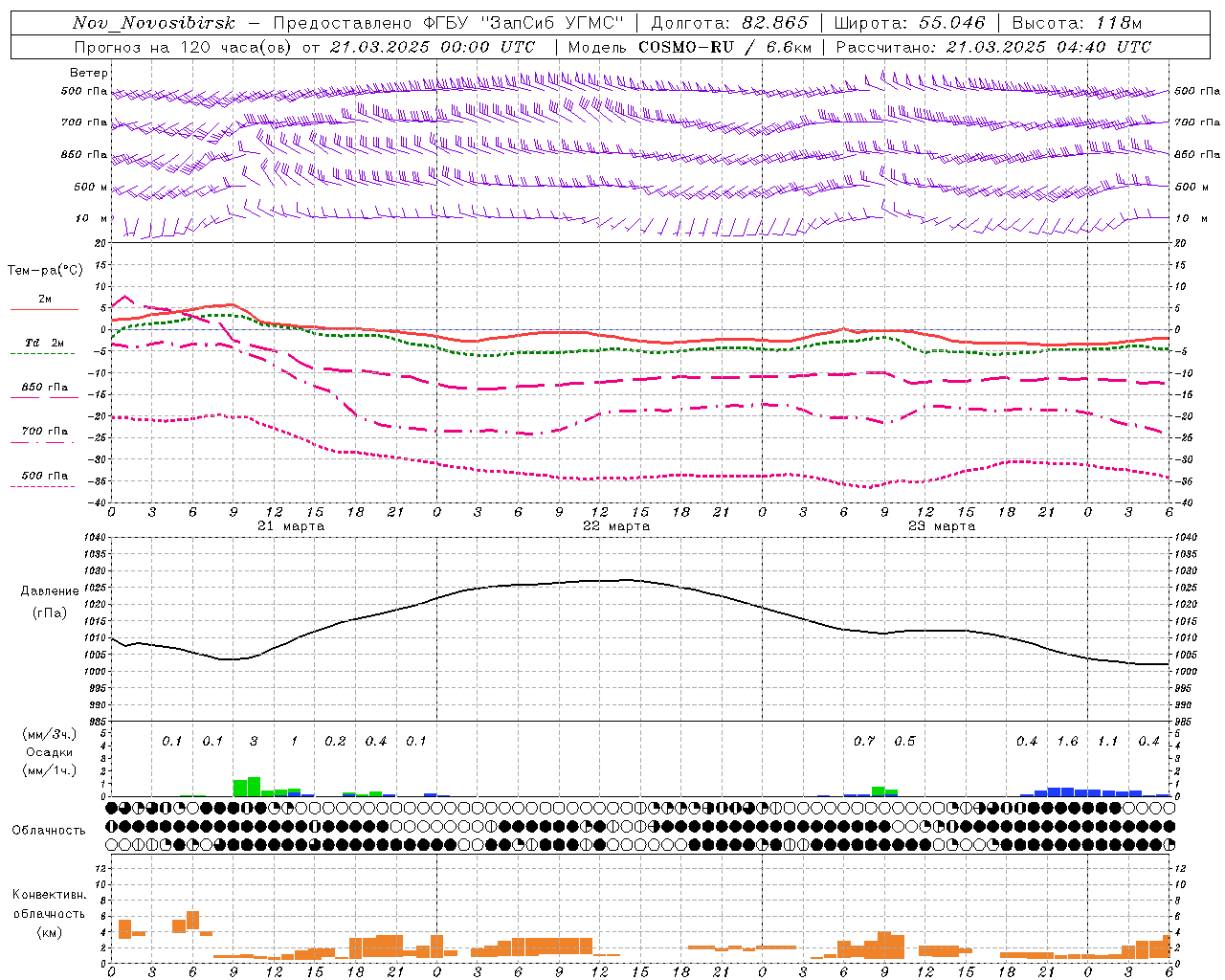Click the Td 2м legend entry
The image size is (1225, 980).
click(x=44, y=343)
